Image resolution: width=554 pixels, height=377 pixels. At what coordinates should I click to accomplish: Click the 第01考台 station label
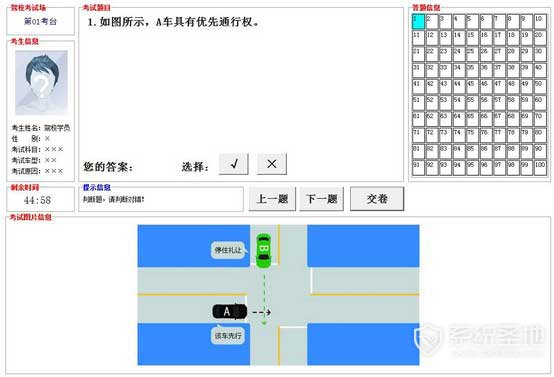(x=40, y=22)
